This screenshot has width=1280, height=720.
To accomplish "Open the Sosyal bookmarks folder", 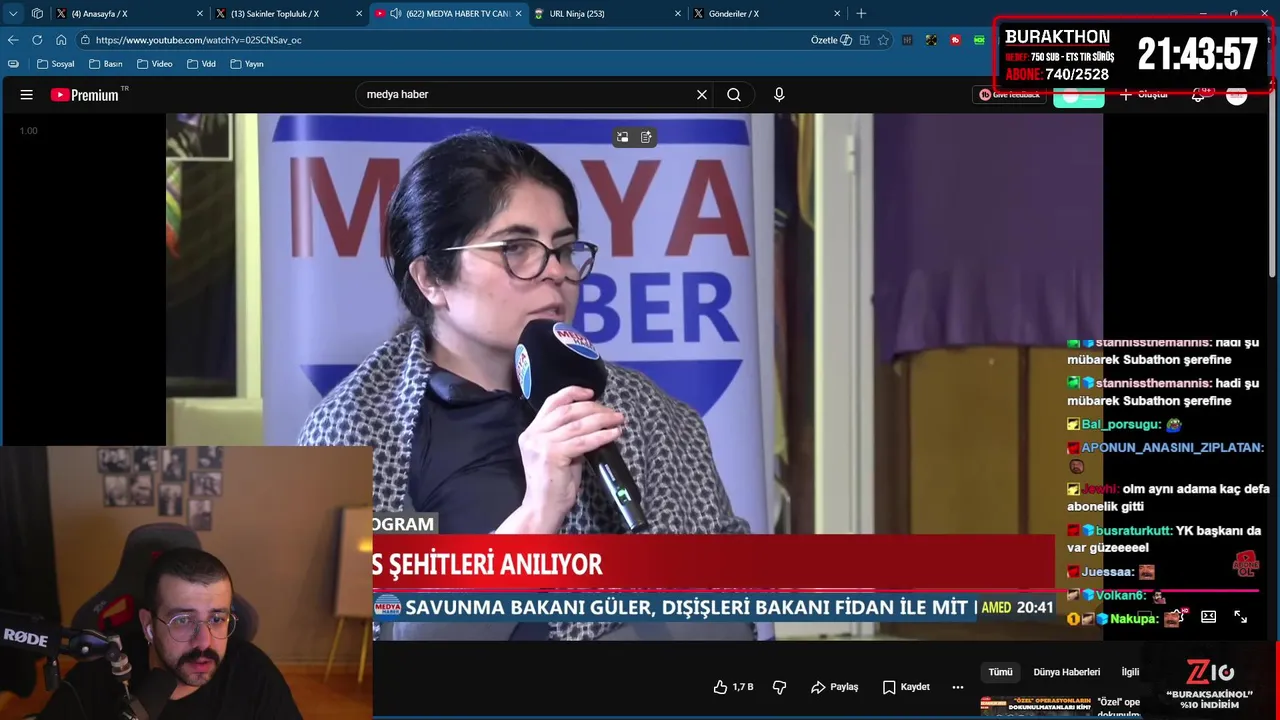I will point(55,64).
